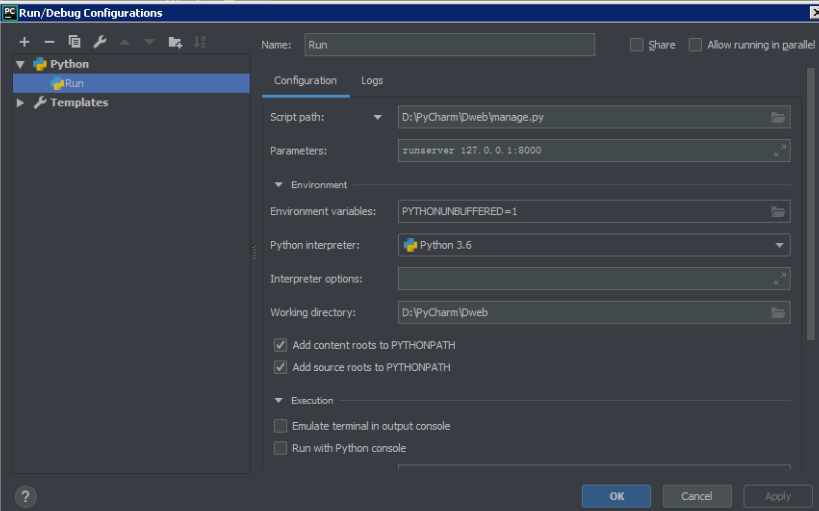
Task: Click the Create New Folder icon
Action: (175, 42)
